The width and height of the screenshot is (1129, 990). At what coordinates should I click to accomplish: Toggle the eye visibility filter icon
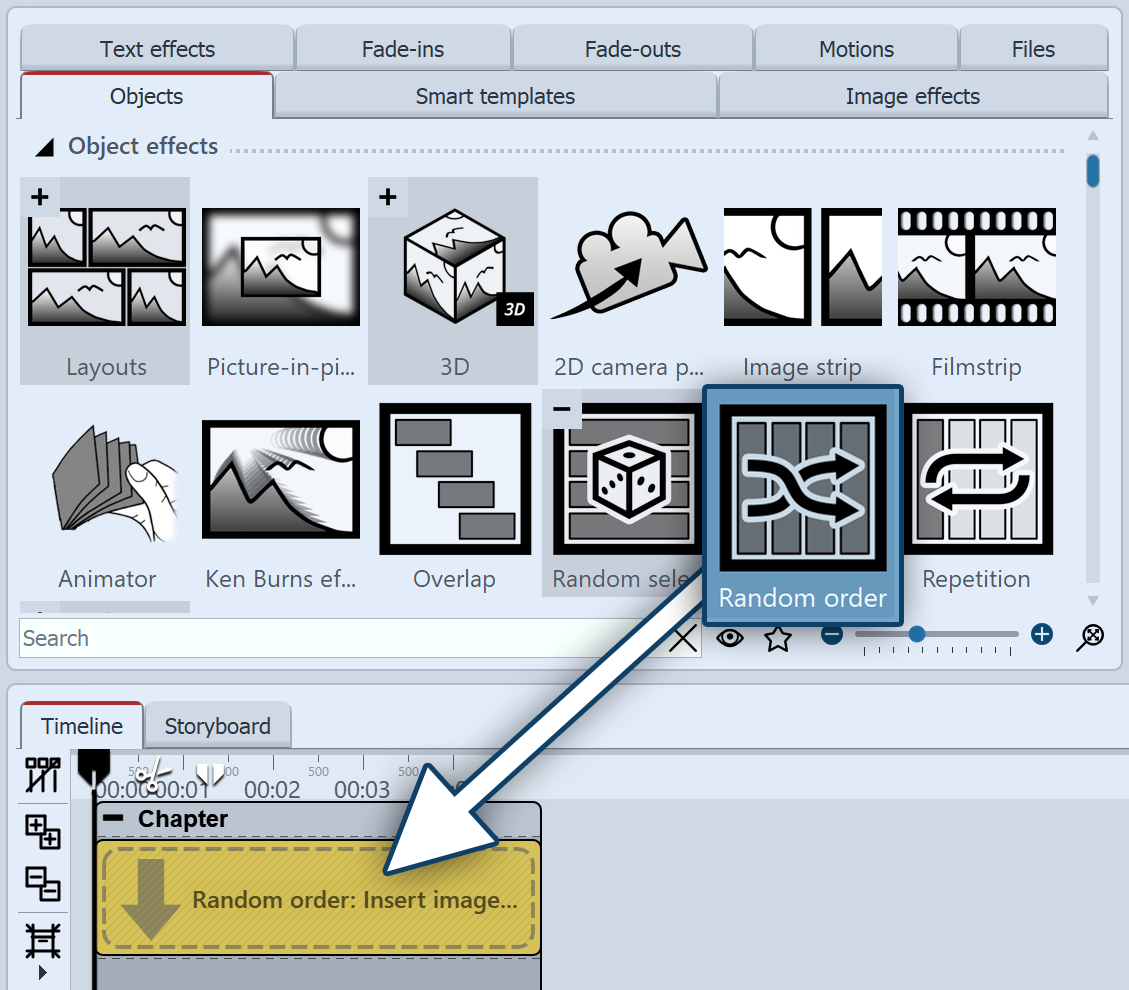pos(730,638)
